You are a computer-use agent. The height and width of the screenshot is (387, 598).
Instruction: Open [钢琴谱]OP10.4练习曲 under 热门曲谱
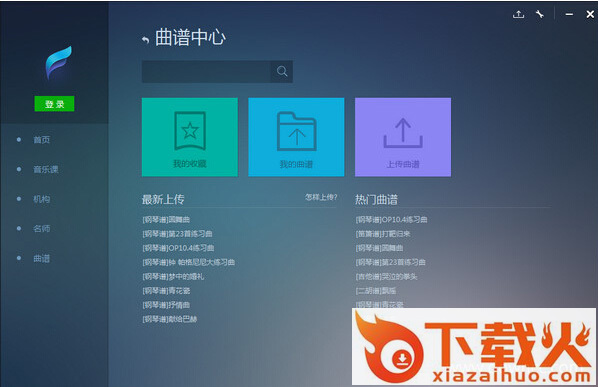(x=391, y=220)
